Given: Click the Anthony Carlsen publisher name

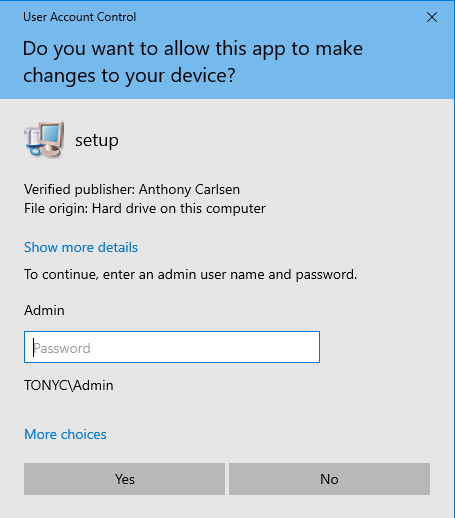Looking at the screenshot, I should point(189,189).
